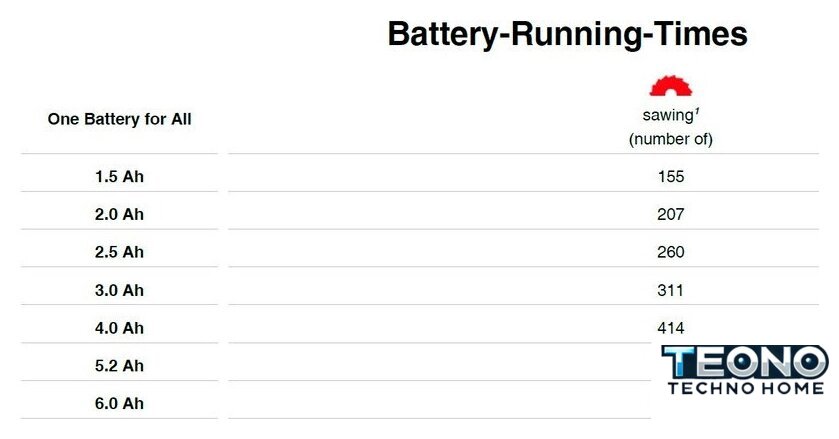Select the 1.5 Ah battery row
Viewport: 839px width, 439px height.
tap(120, 177)
